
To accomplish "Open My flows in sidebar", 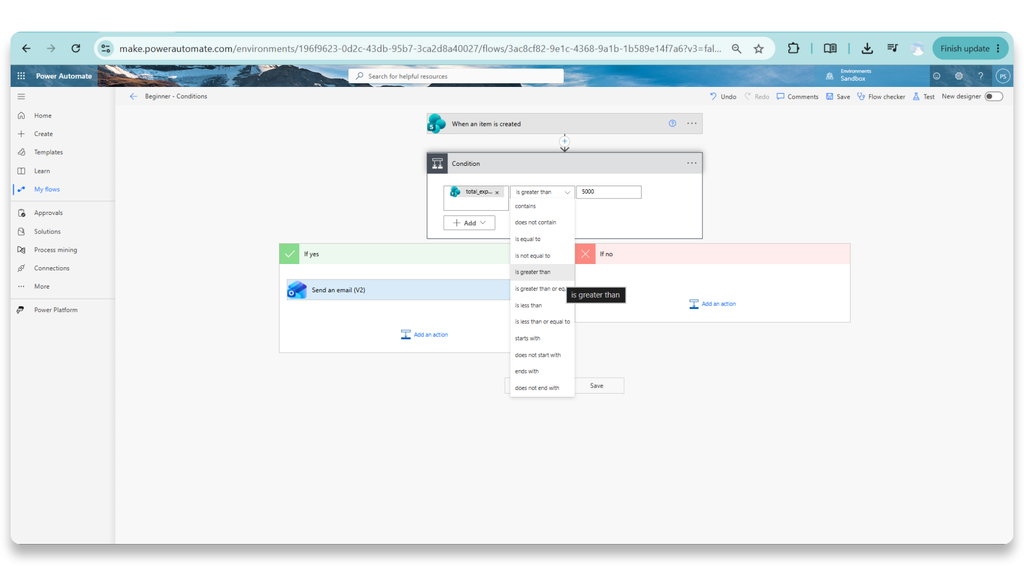I will pyautogui.click(x=46, y=189).
